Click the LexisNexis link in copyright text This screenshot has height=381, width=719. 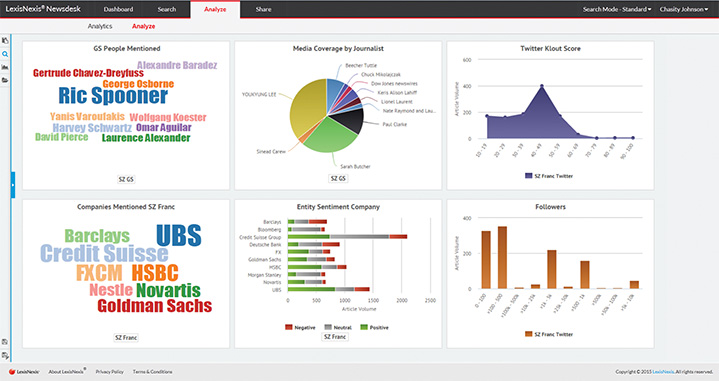click(x=663, y=372)
